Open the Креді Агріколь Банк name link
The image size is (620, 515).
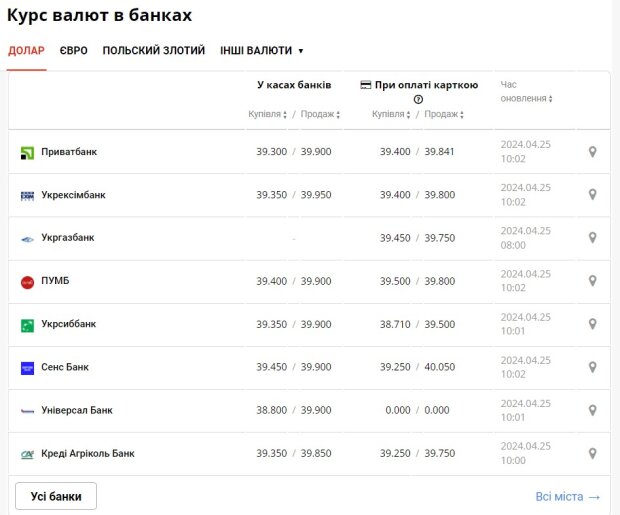point(88,453)
